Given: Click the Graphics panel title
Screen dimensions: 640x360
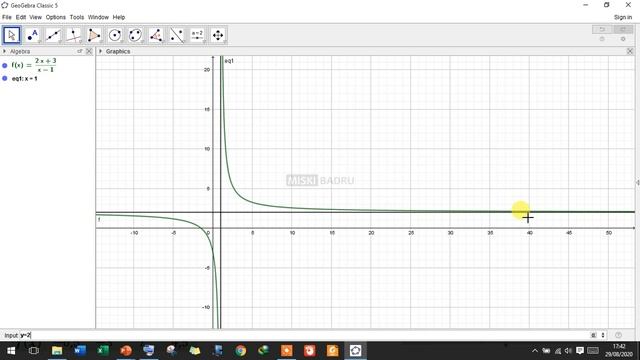Looking at the screenshot, I should (118, 51).
